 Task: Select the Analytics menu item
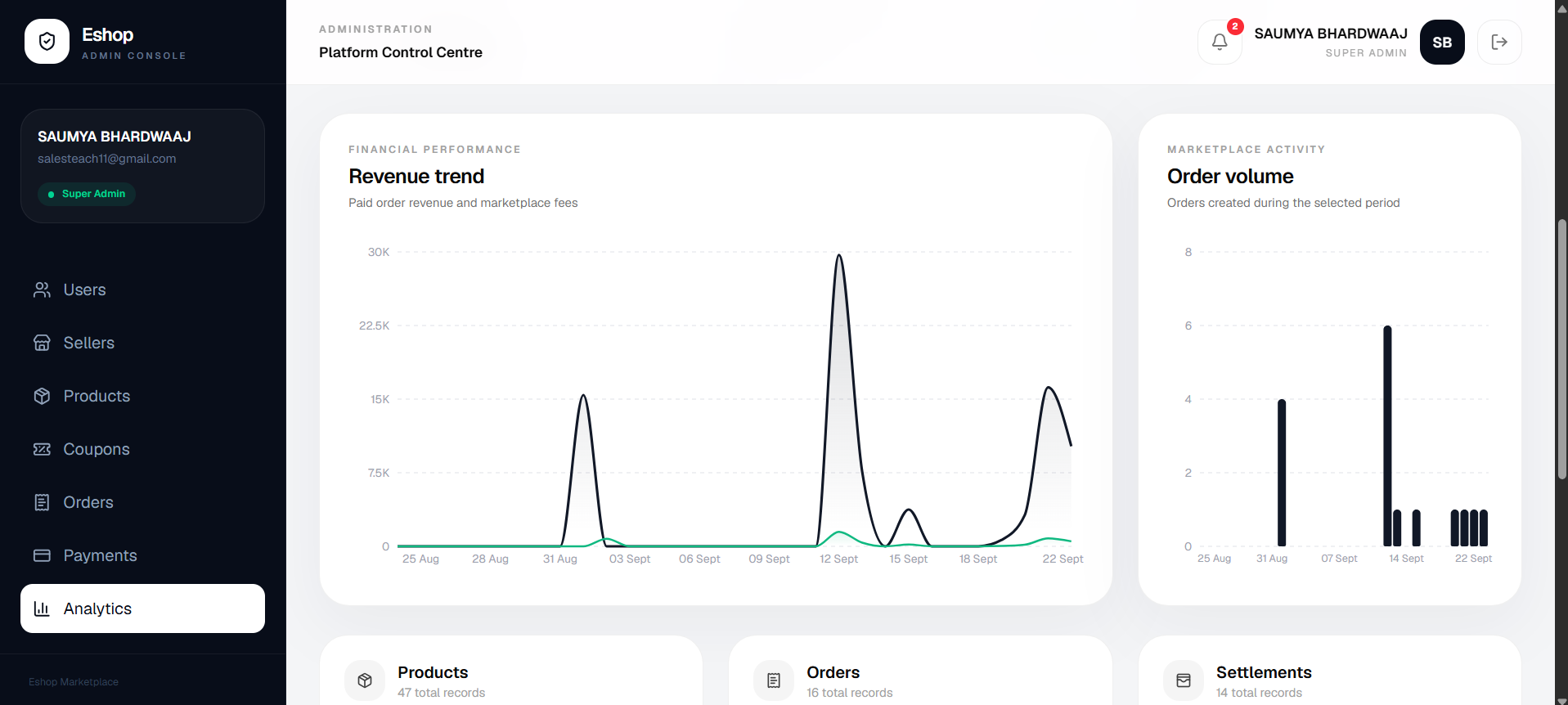point(142,608)
